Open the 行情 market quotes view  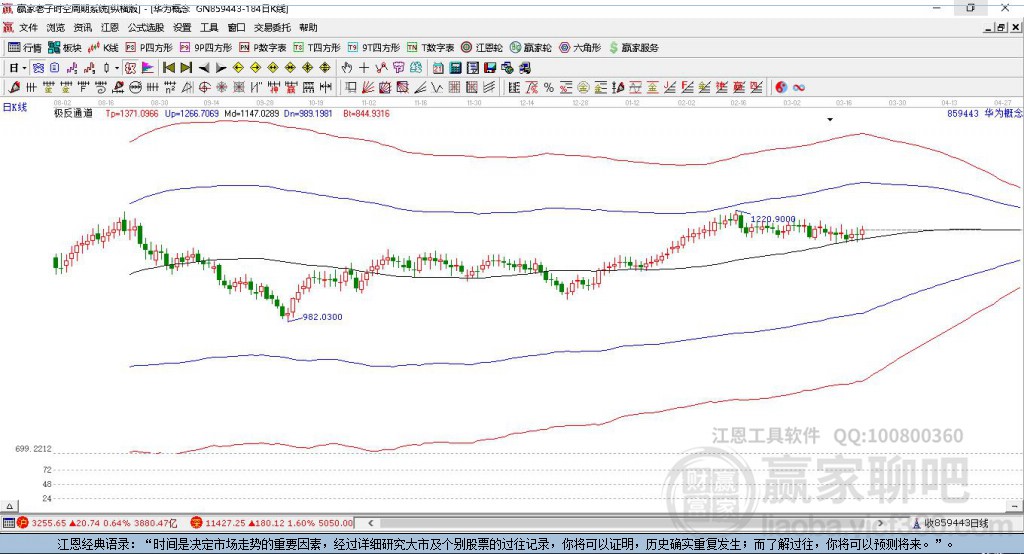pyautogui.click(x=24, y=48)
